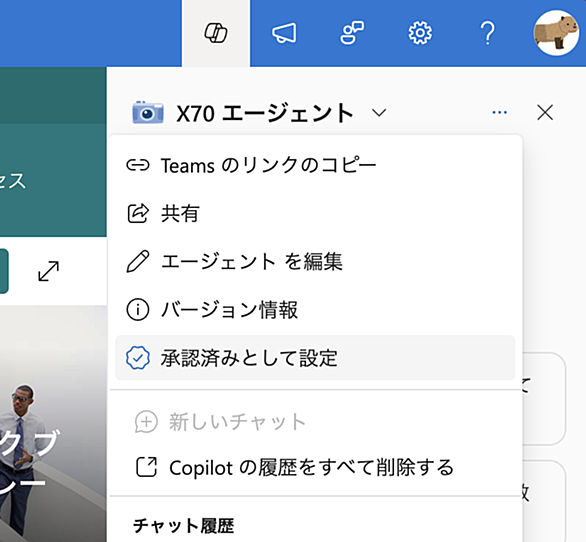Open バージョン情報 menu item

coord(315,310)
